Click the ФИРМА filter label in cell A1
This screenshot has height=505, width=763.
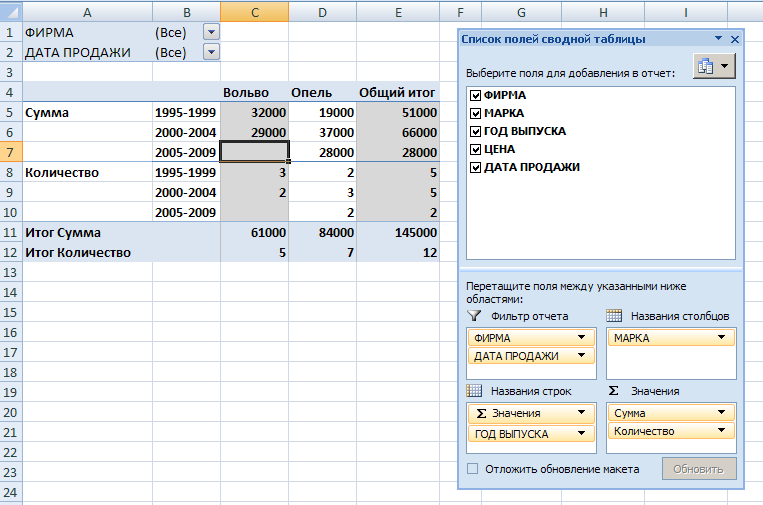88,33
